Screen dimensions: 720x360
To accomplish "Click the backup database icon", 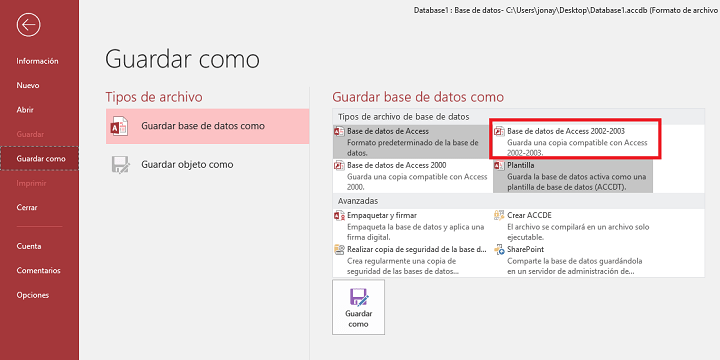I will (x=339, y=250).
